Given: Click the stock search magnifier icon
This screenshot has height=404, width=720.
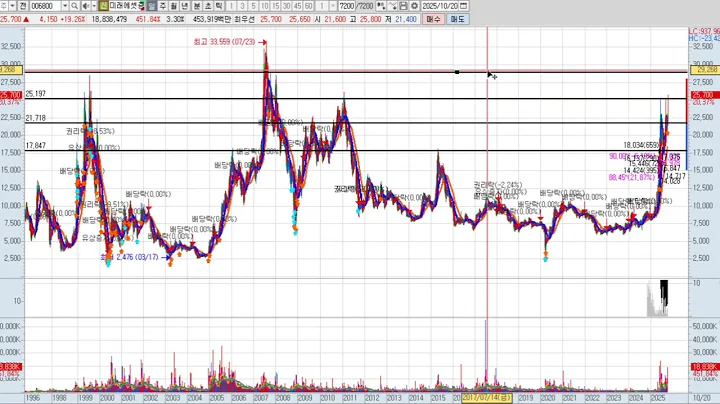Looking at the screenshot, I should [x=74, y=6].
